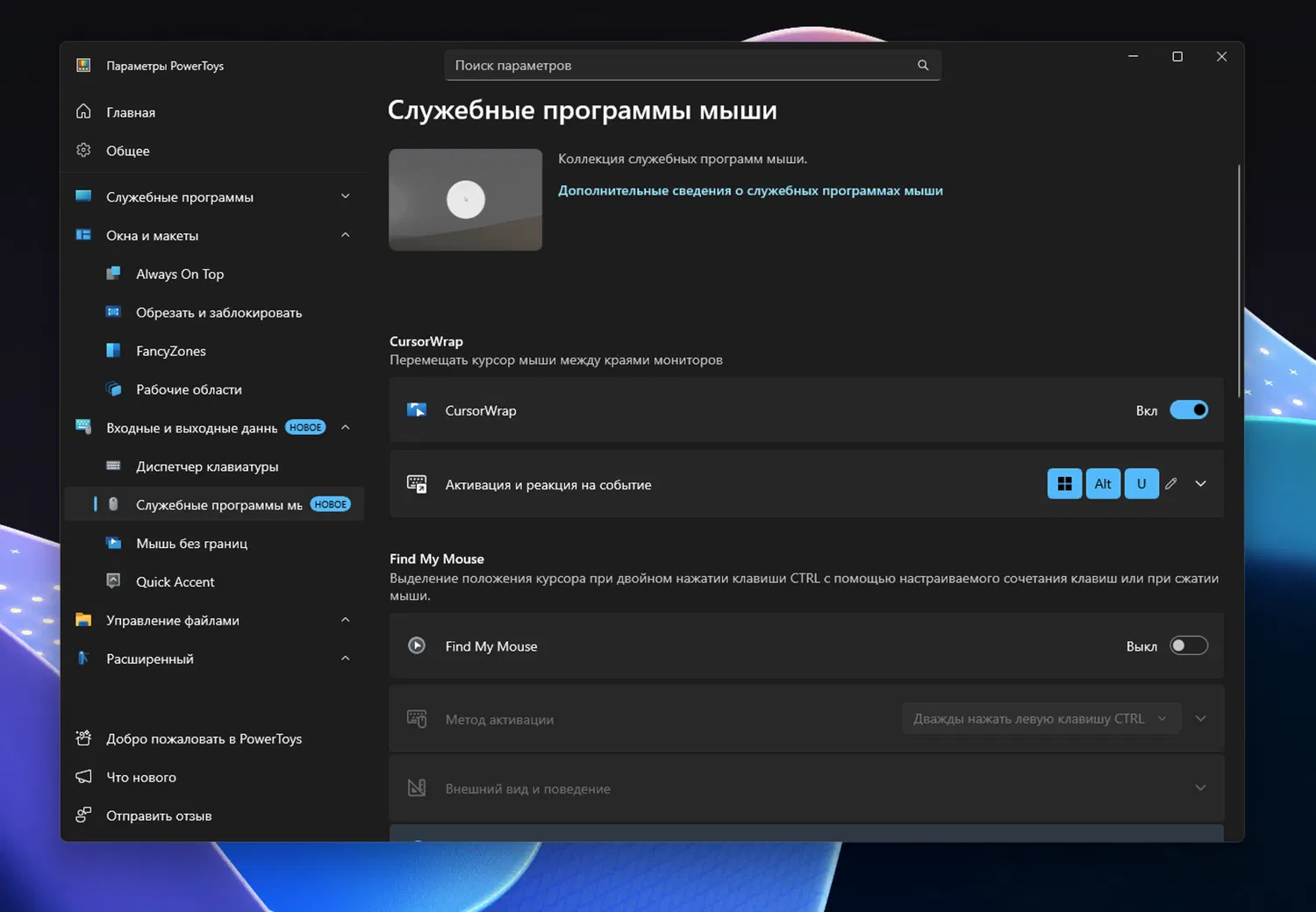Click the File management folder icon

point(83,619)
